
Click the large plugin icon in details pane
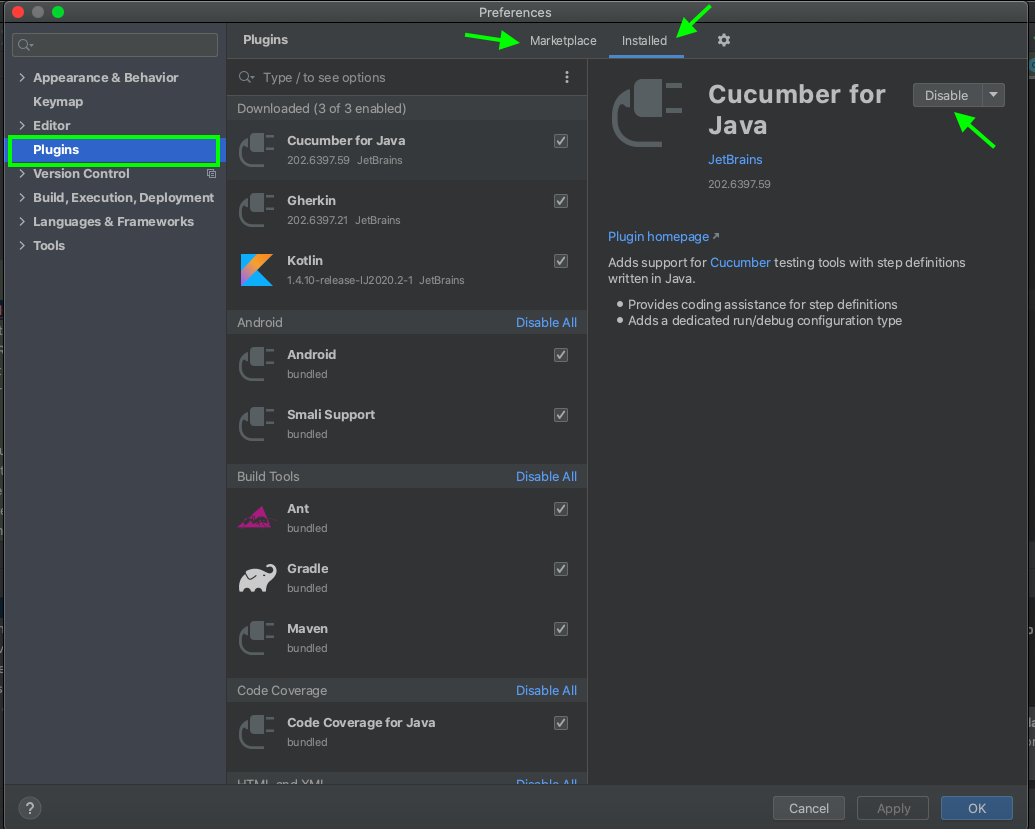647,112
